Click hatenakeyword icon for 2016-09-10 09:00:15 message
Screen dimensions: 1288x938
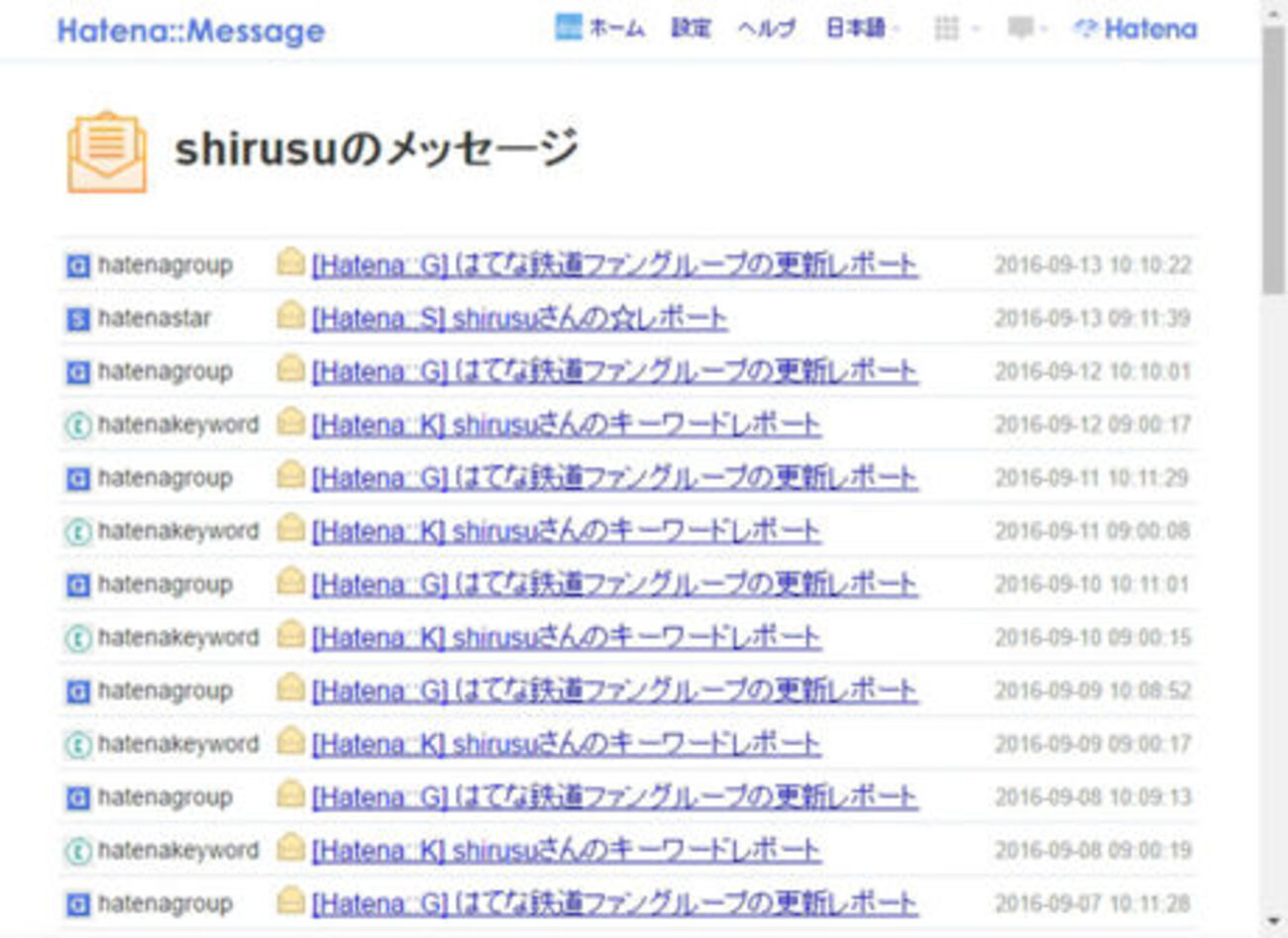tap(78, 639)
